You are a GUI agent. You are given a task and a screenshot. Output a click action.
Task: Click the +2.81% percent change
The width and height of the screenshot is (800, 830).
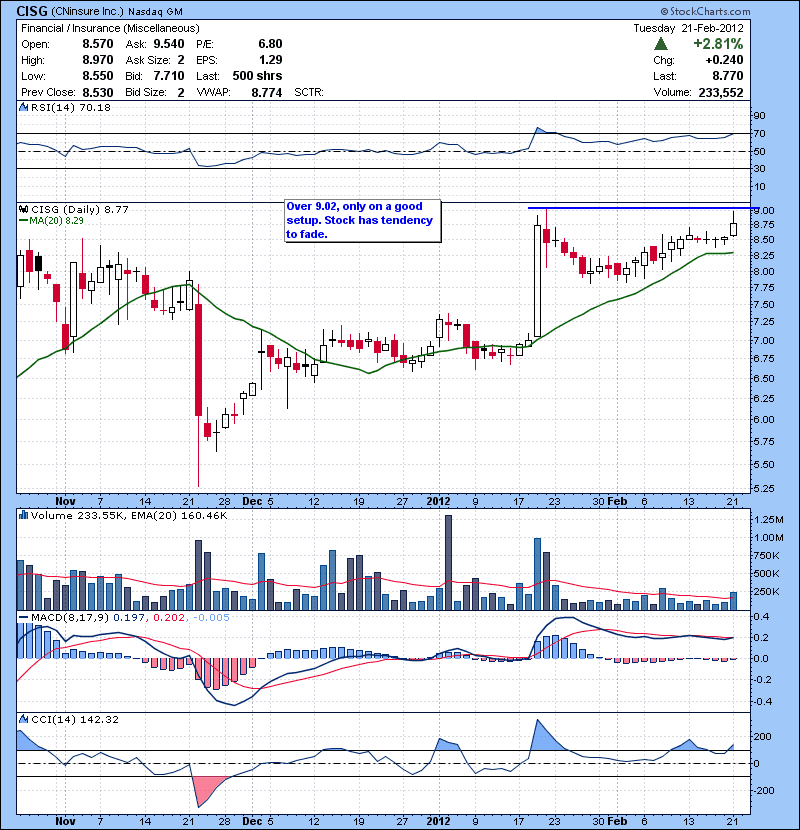click(x=718, y=44)
